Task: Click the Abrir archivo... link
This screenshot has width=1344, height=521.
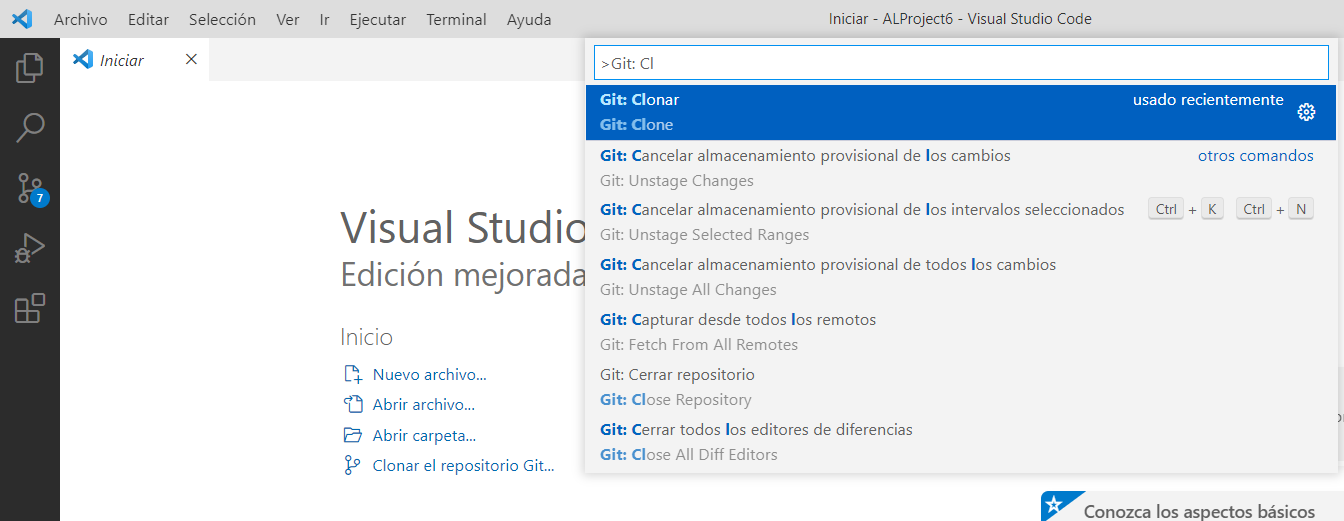Action: tap(423, 405)
